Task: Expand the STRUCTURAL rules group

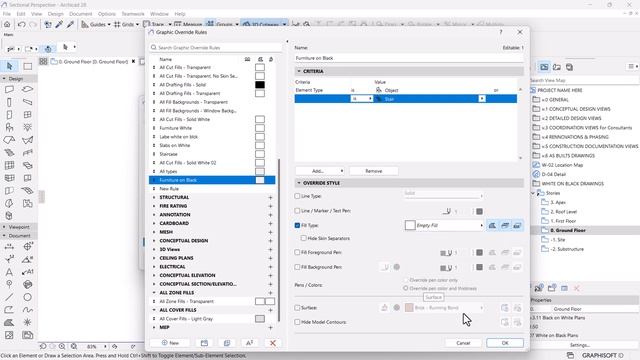Action: [x=154, y=197]
